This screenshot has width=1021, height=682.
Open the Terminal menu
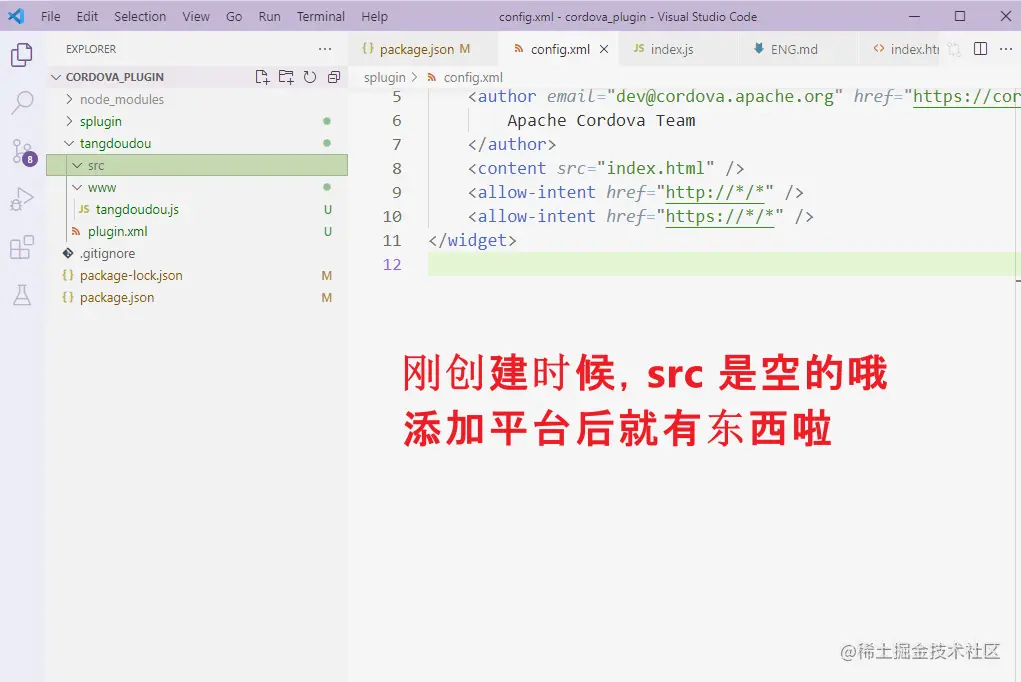321,16
